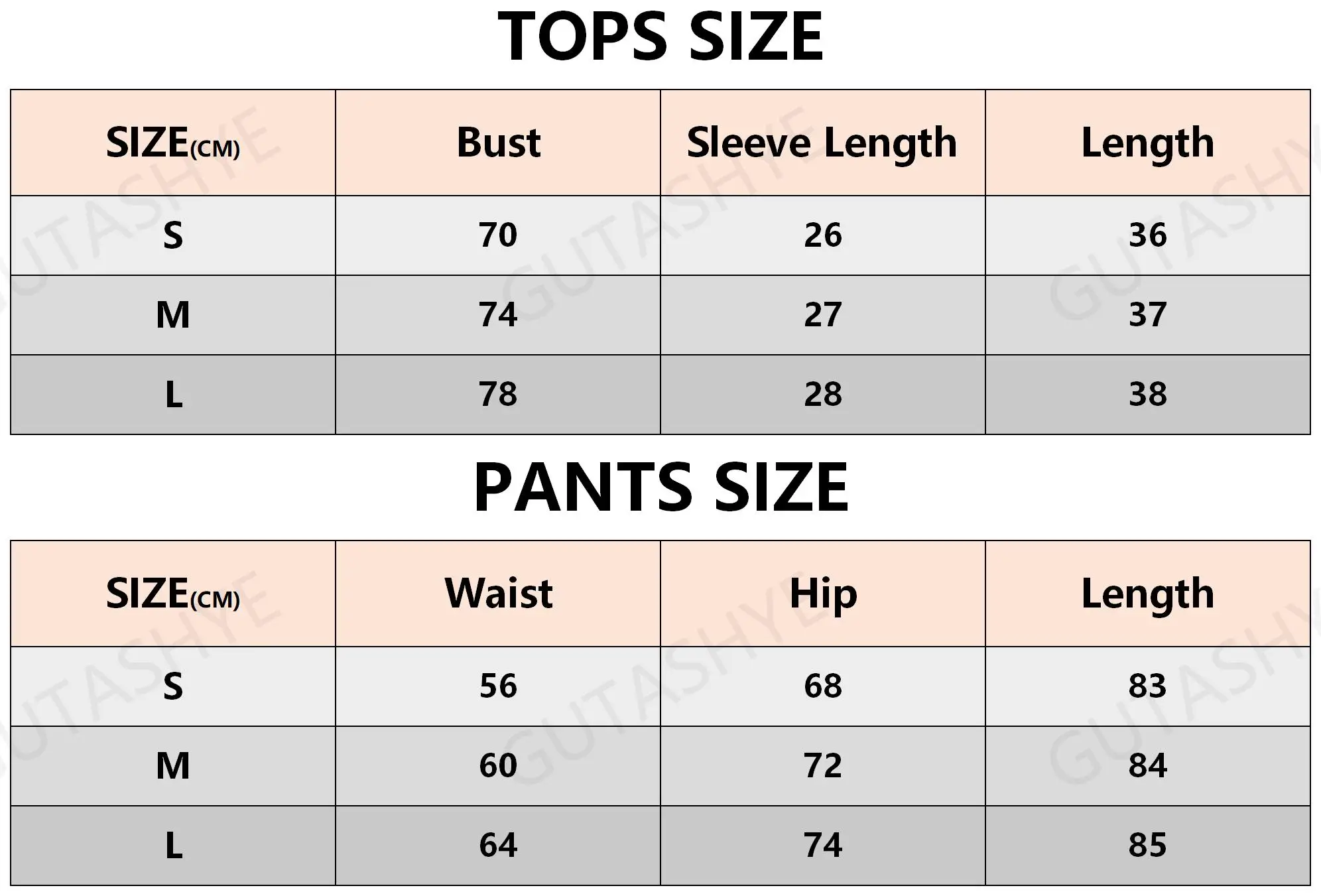
Task: Click waist value 56 for size S
Action: 498,686
